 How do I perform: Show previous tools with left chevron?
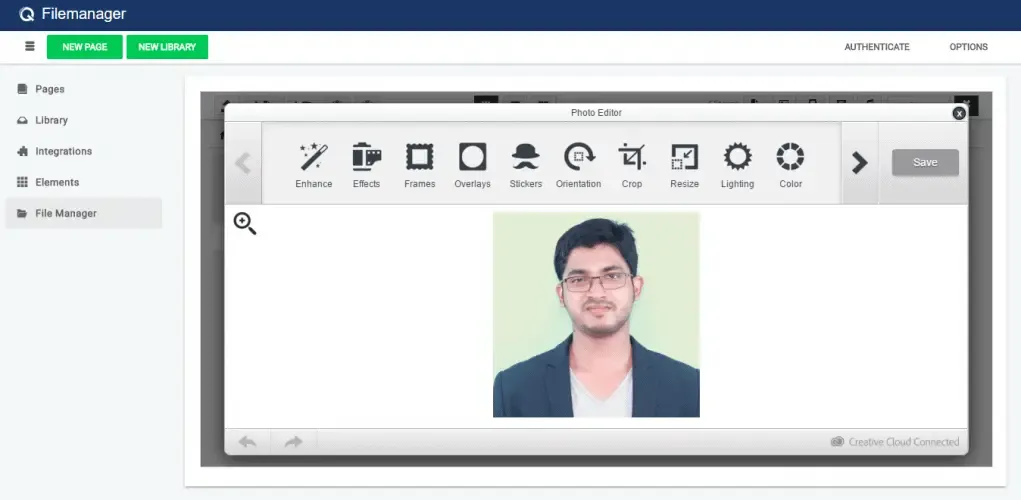point(243,163)
